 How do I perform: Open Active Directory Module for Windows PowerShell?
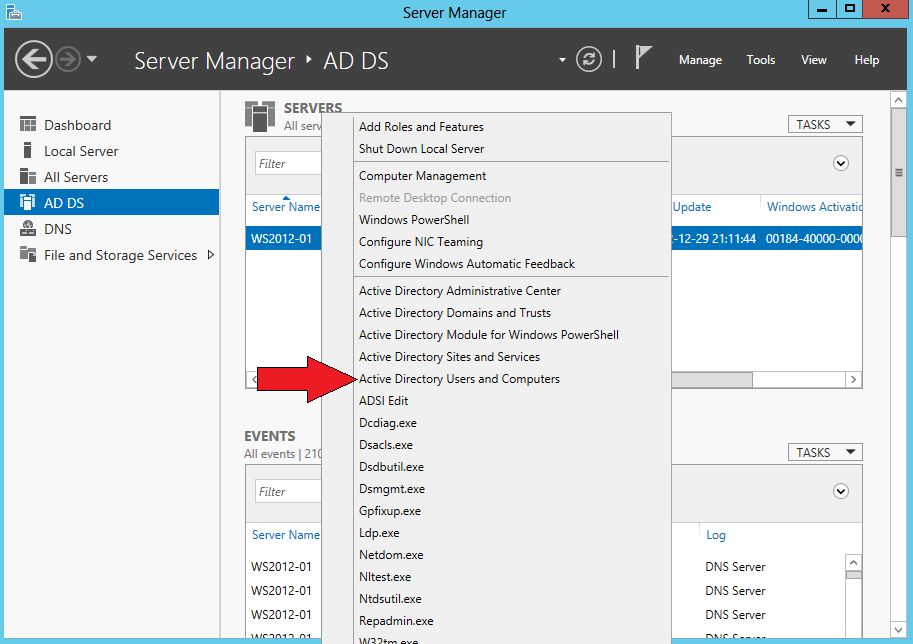pos(489,335)
